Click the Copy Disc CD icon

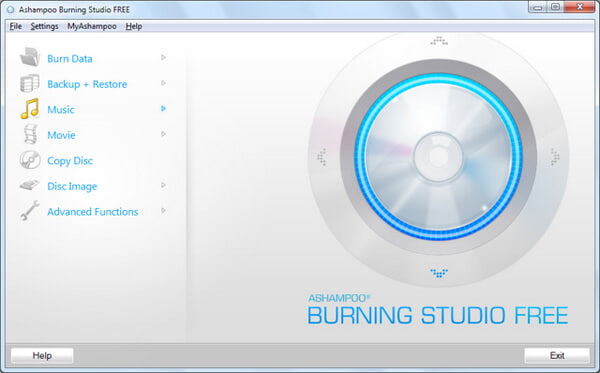click(x=30, y=160)
